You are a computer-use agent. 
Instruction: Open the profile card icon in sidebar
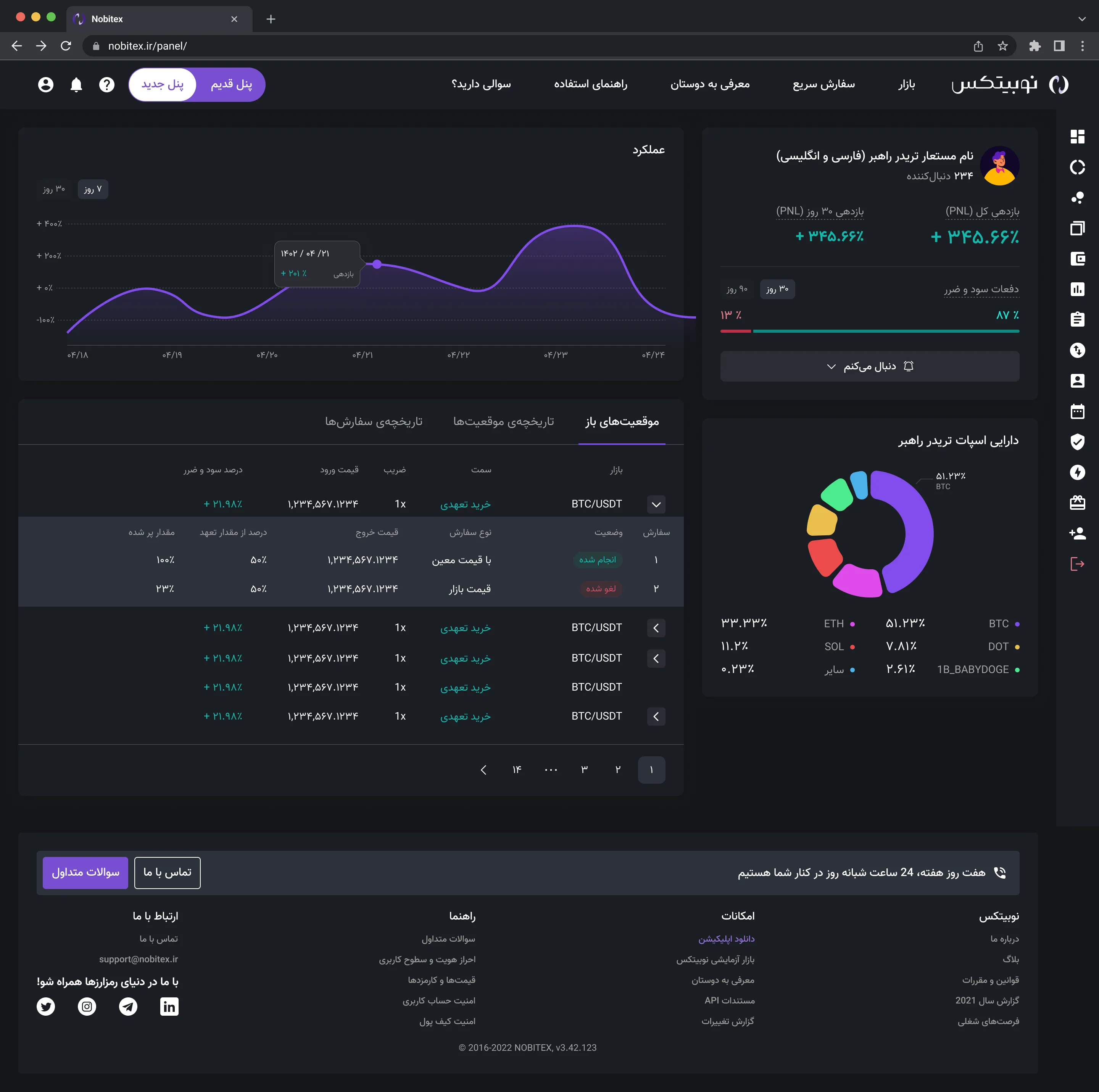coord(1077,380)
